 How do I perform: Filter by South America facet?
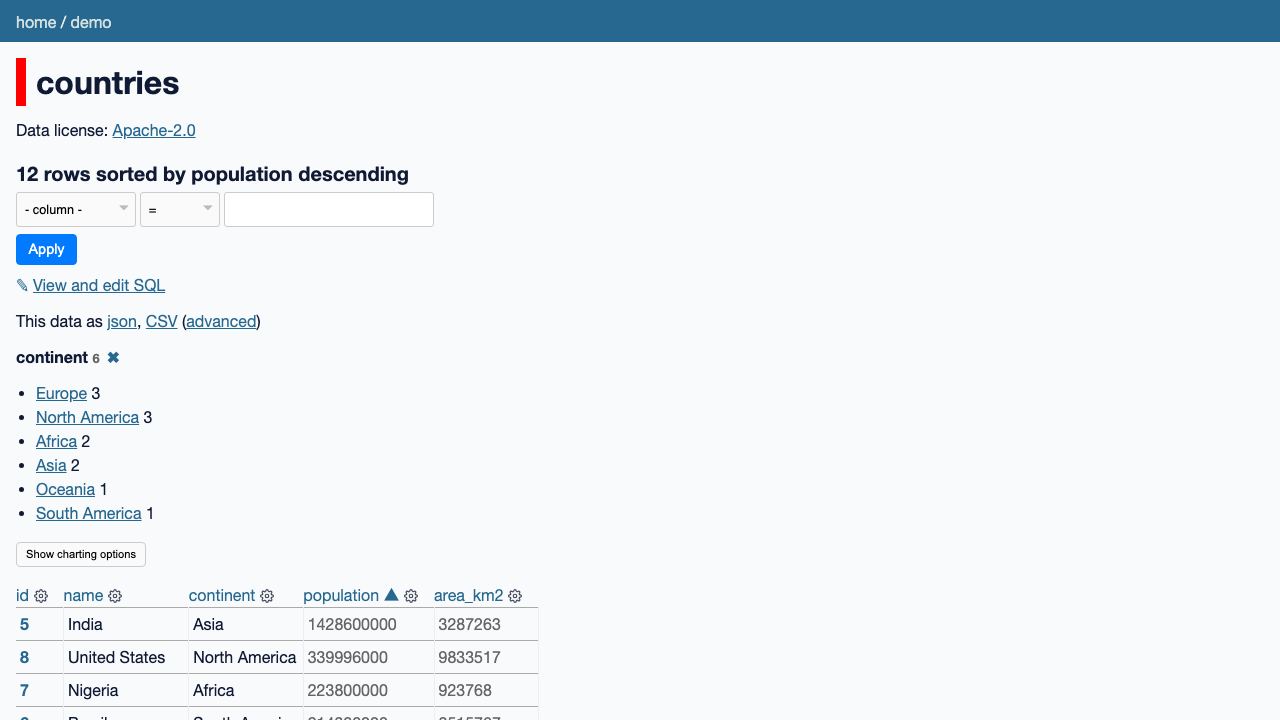88,513
